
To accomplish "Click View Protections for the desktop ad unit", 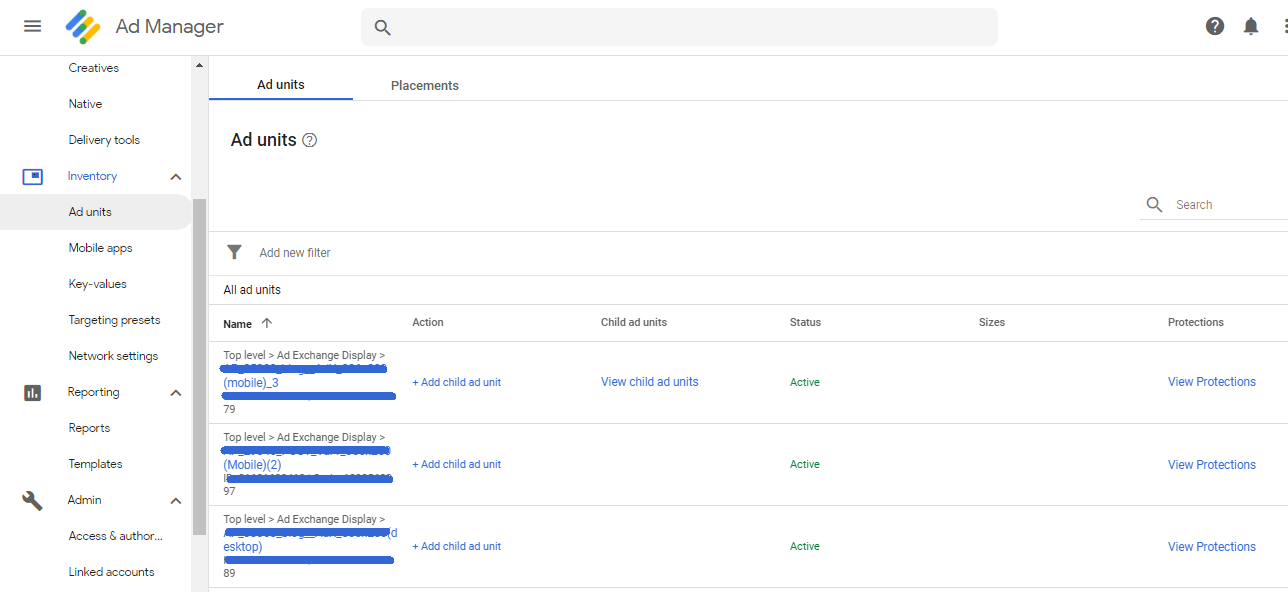I will [x=1211, y=547].
